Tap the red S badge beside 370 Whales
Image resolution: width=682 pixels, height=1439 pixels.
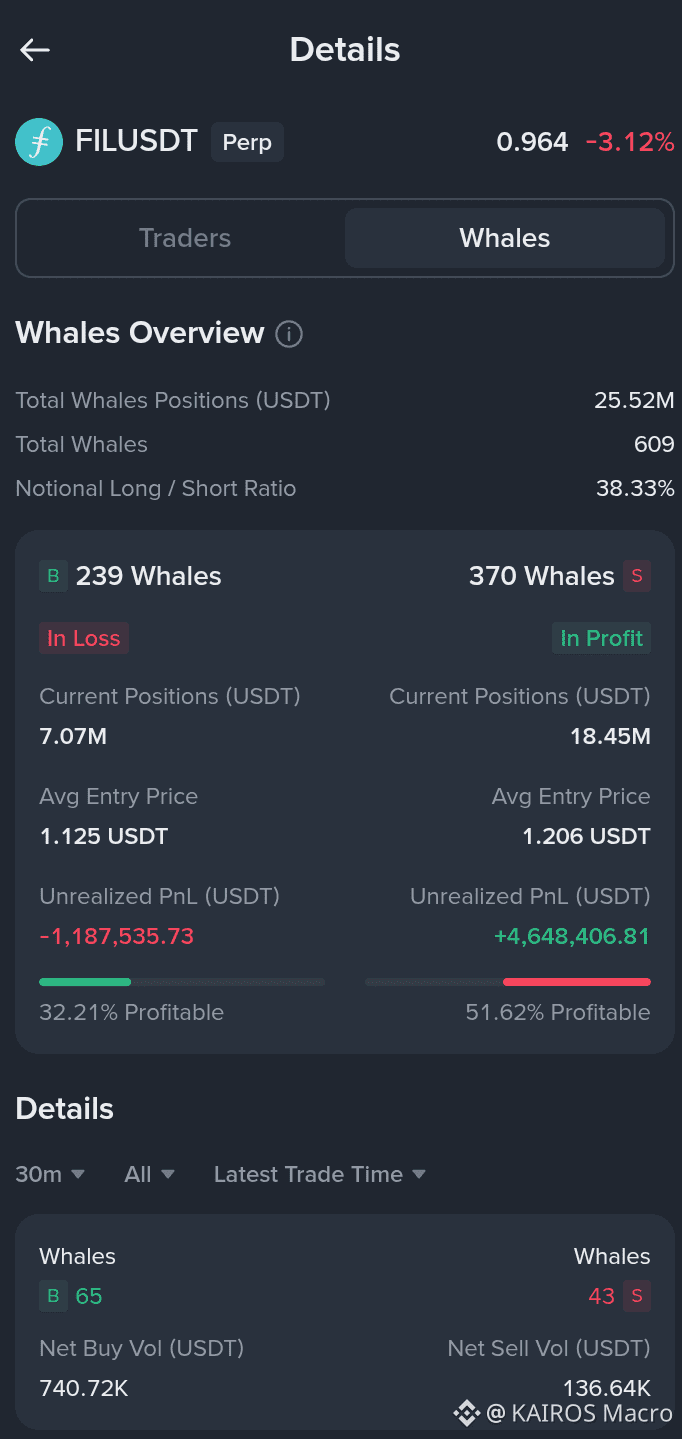637,576
